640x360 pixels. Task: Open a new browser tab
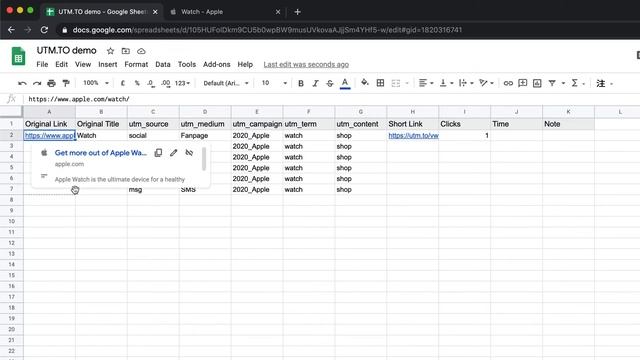pos(298,12)
